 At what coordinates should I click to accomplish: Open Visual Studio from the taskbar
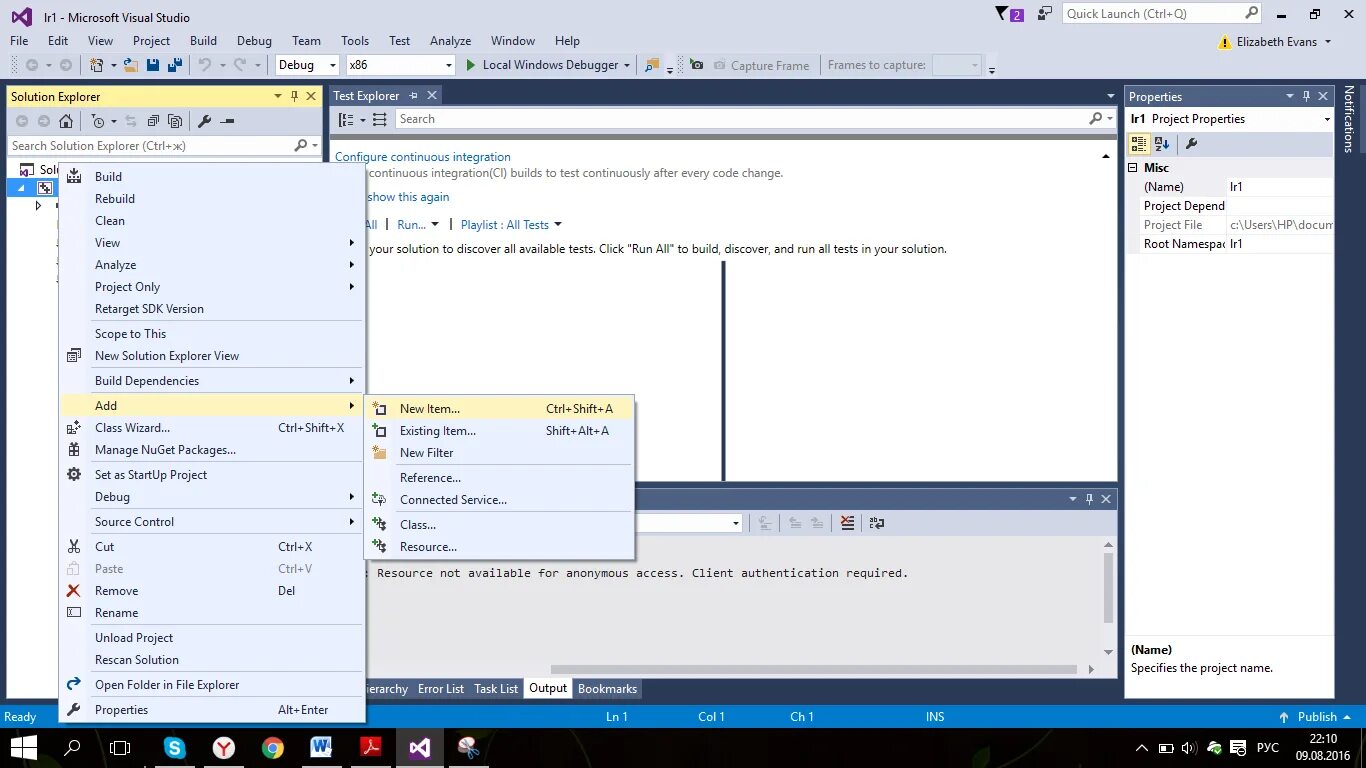pos(420,748)
